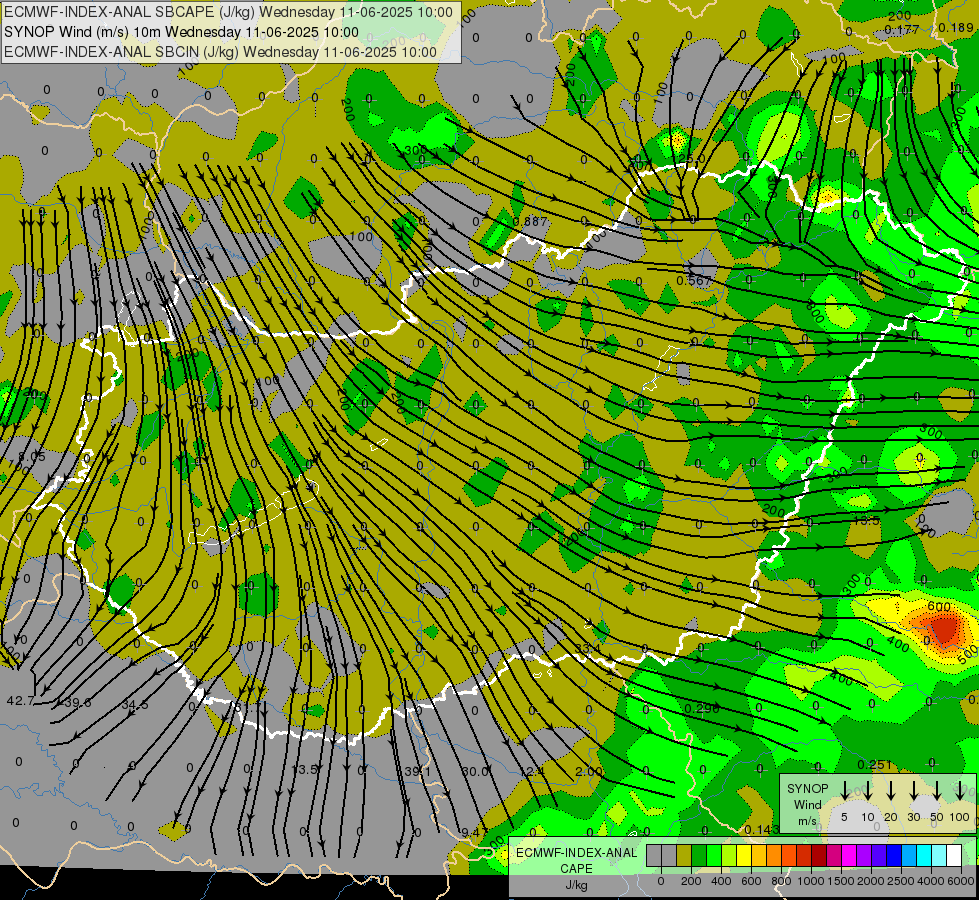The width and height of the screenshot is (979, 900).
Task: Click the '400' tick on CAPE scale
Action: click(721, 881)
